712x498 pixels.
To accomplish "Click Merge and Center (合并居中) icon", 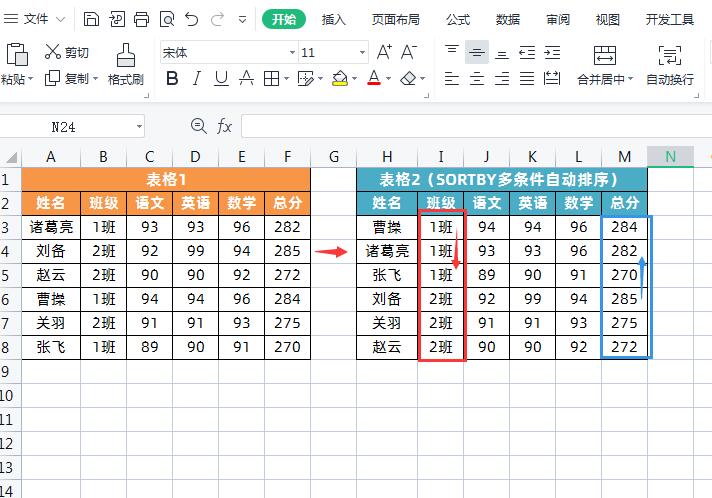I will (605, 55).
